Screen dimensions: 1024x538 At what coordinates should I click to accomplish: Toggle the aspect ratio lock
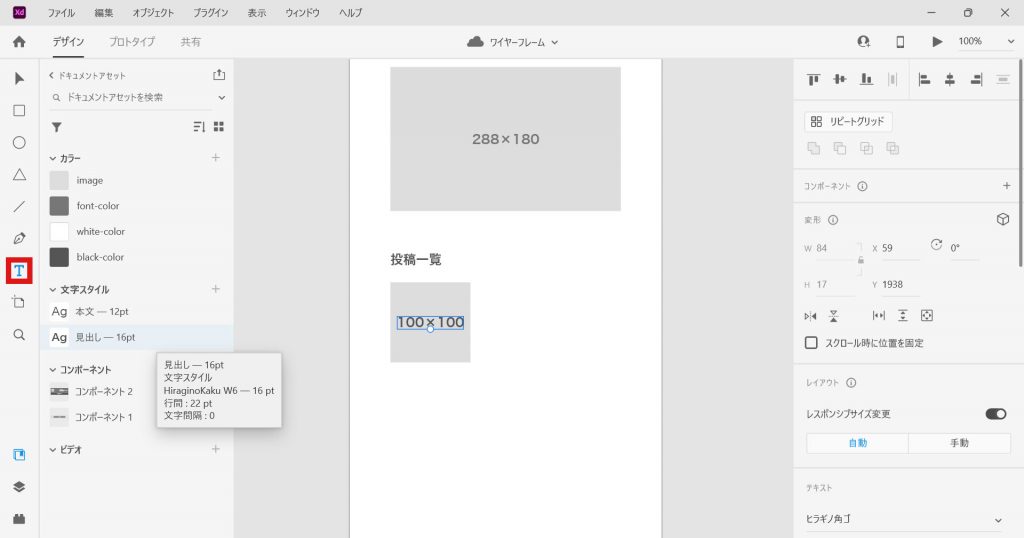[x=861, y=260]
